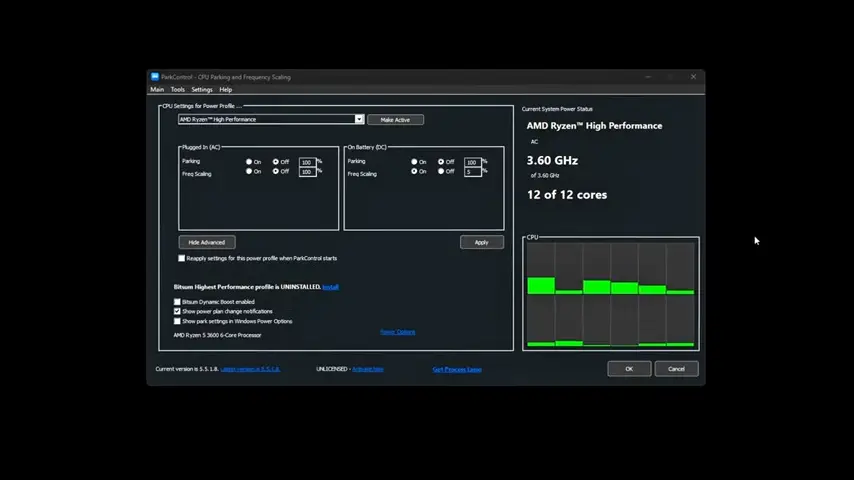The image size is (854, 480).
Task: Set battery Parking to On
Action: 414,162
